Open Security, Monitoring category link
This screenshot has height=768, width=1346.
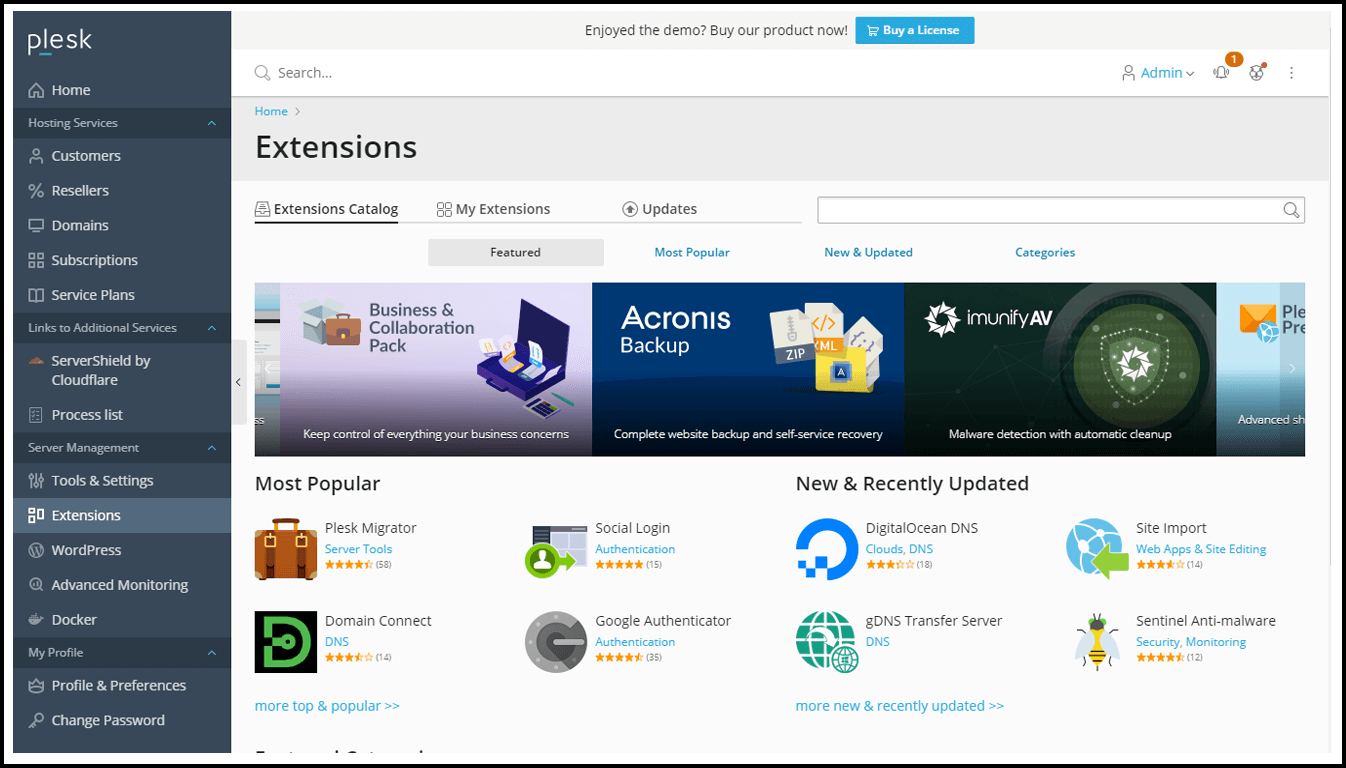tap(1191, 642)
